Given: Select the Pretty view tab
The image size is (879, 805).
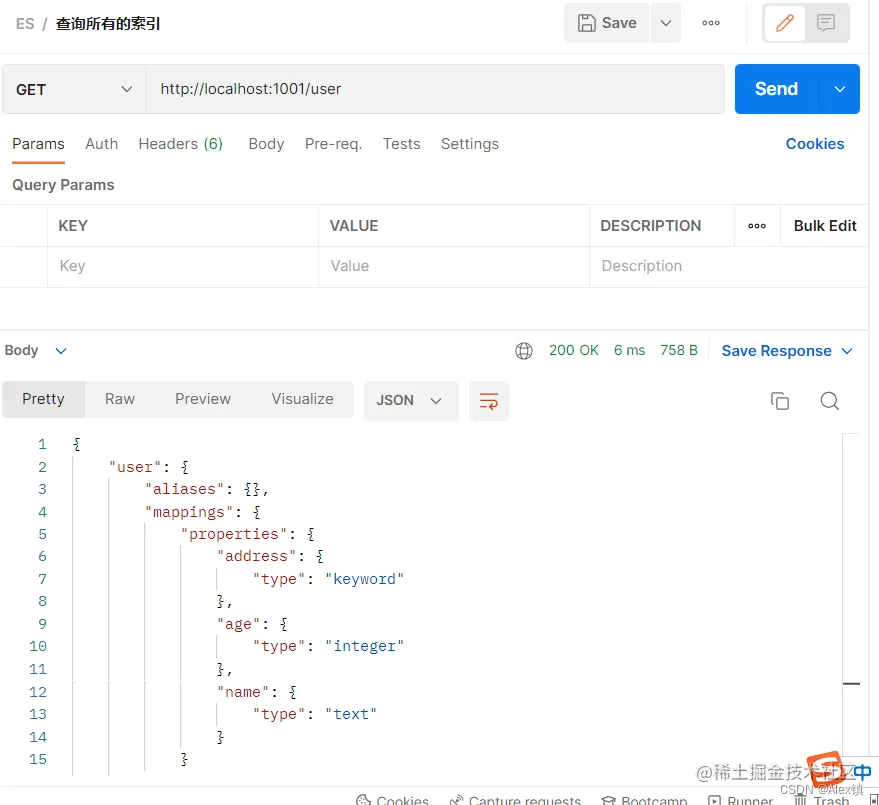Looking at the screenshot, I should pos(43,399).
